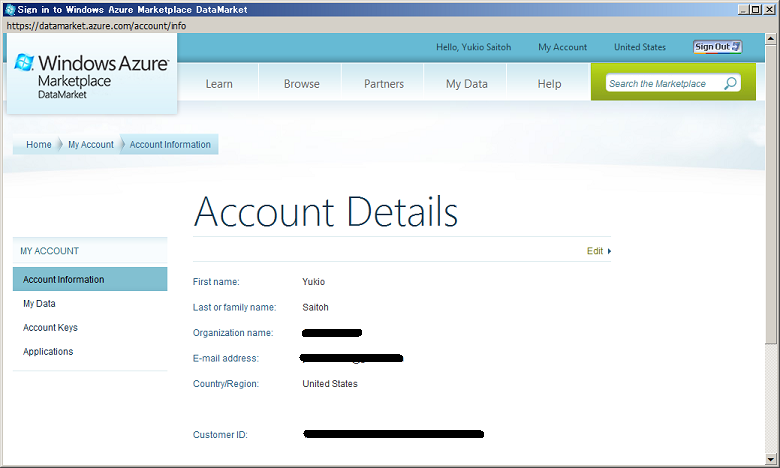Select Account Information in sidebar
The height and width of the screenshot is (468, 780).
[x=64, y=280]
